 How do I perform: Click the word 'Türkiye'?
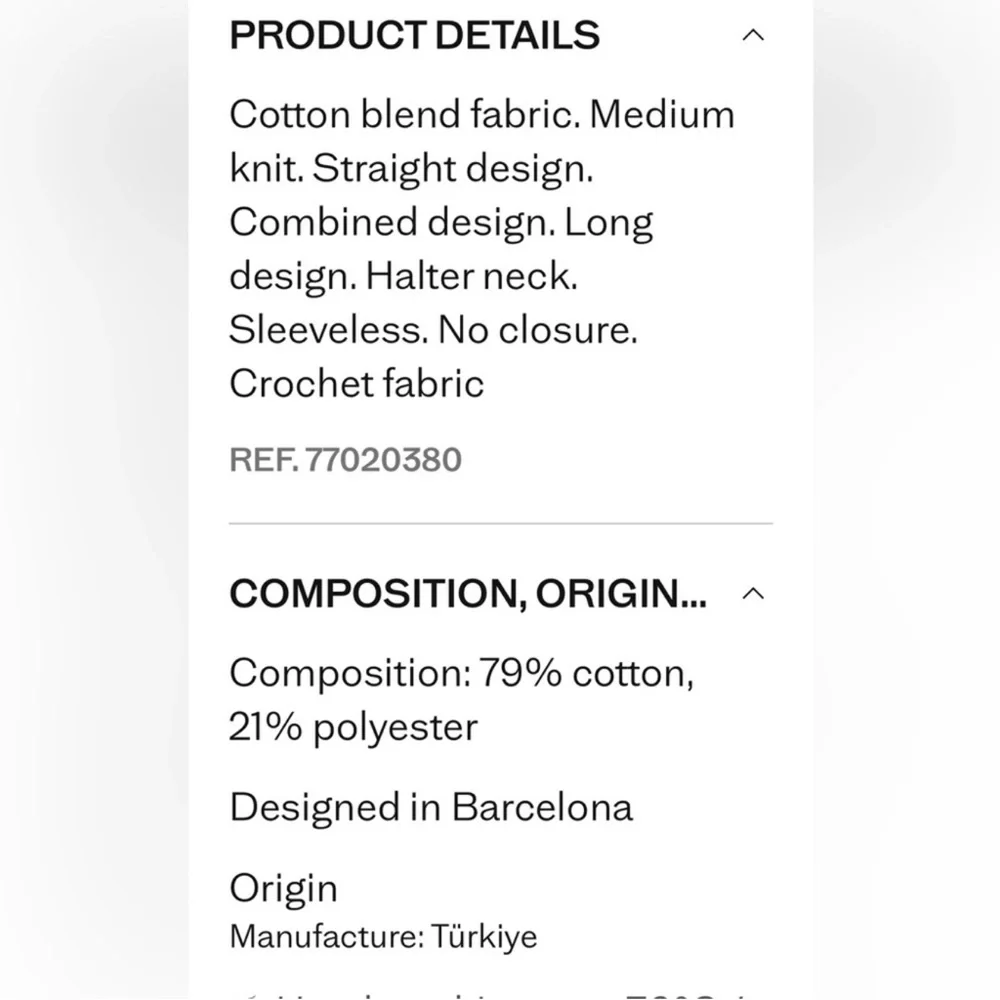pyautogui.click(x=485, y=936)
